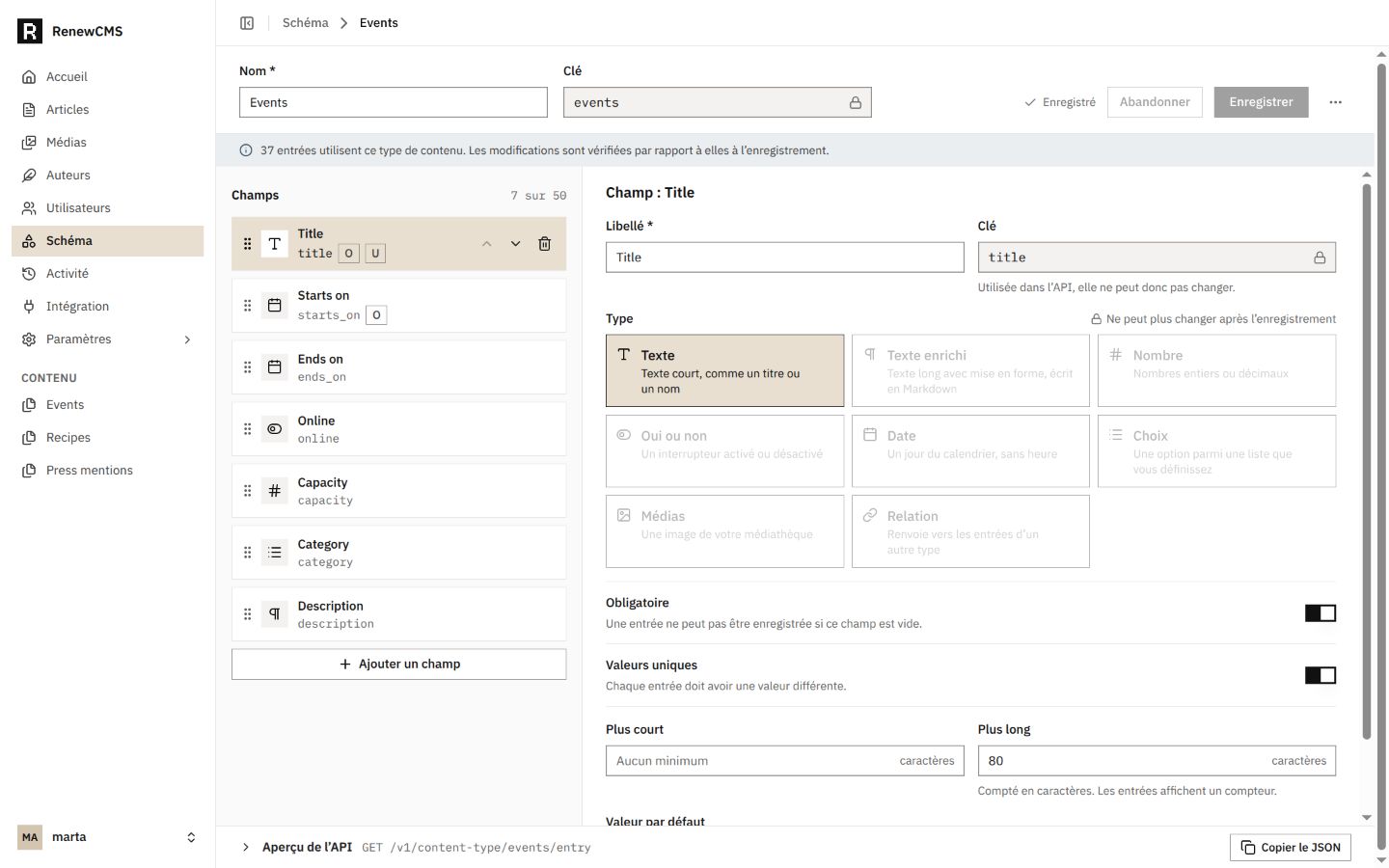Move the Title field up

tap(486, 244)
